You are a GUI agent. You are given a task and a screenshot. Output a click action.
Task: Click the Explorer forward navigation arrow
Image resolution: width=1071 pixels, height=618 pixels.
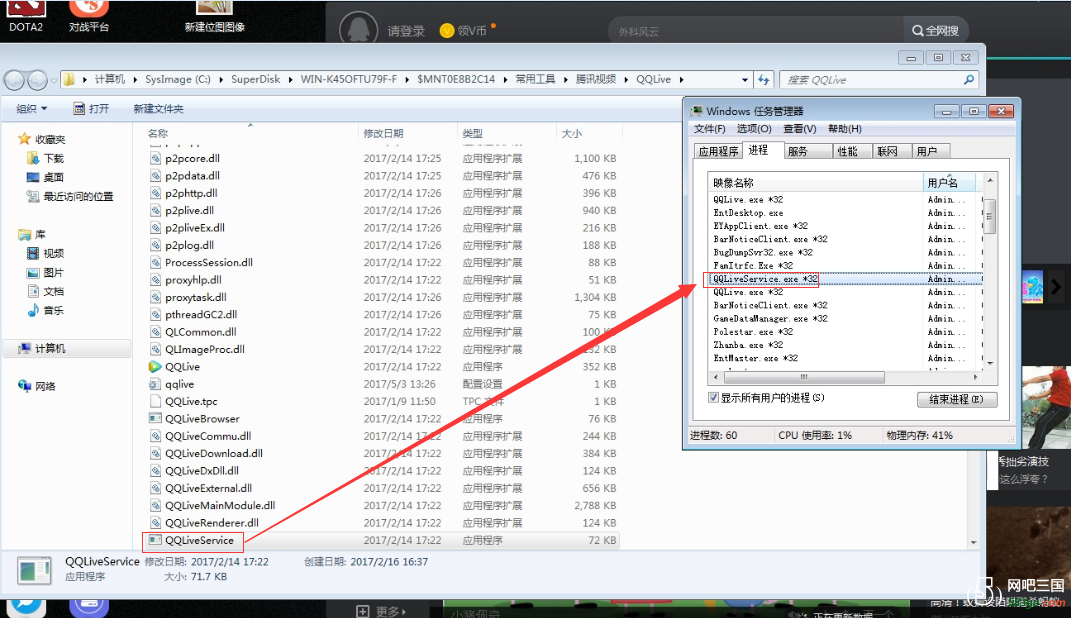point(38,80)
